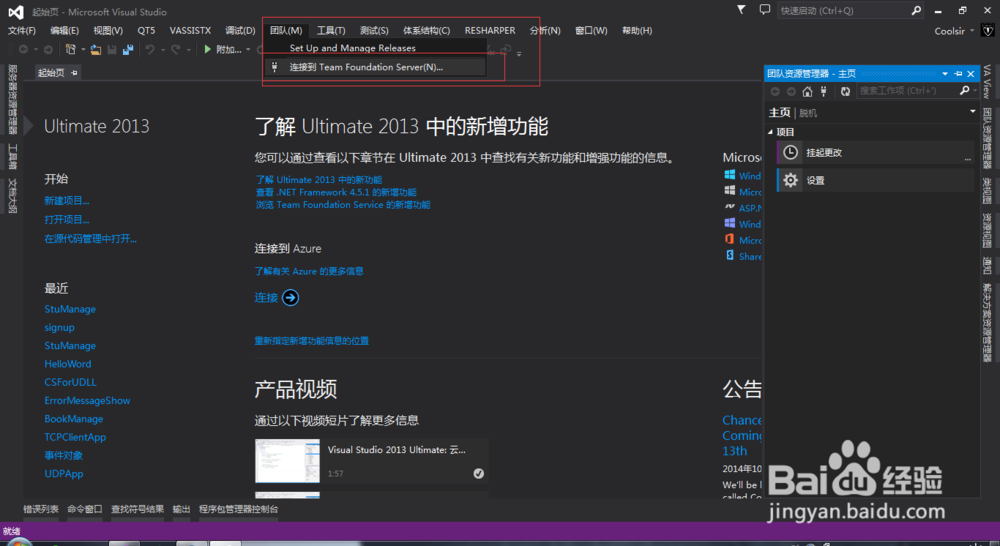Image resolution: width=1000 pixels, height=546 pixels.
Task: Open the Visual Studio 2013 Ultimate video thumbnail
Action: pos(288,461)
